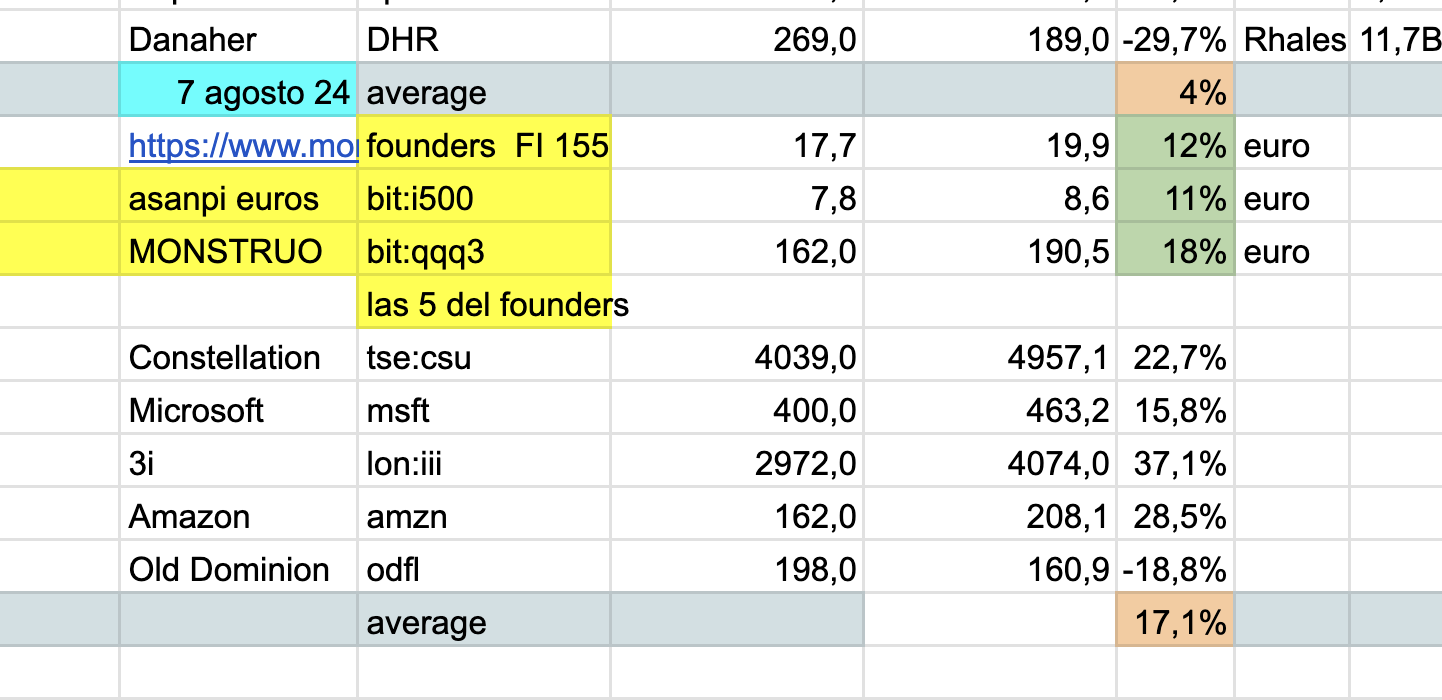Select the asanpi euros cell
Image resolution: width=1442 pixels, height=700 pixels.
(x=239, y=198)
